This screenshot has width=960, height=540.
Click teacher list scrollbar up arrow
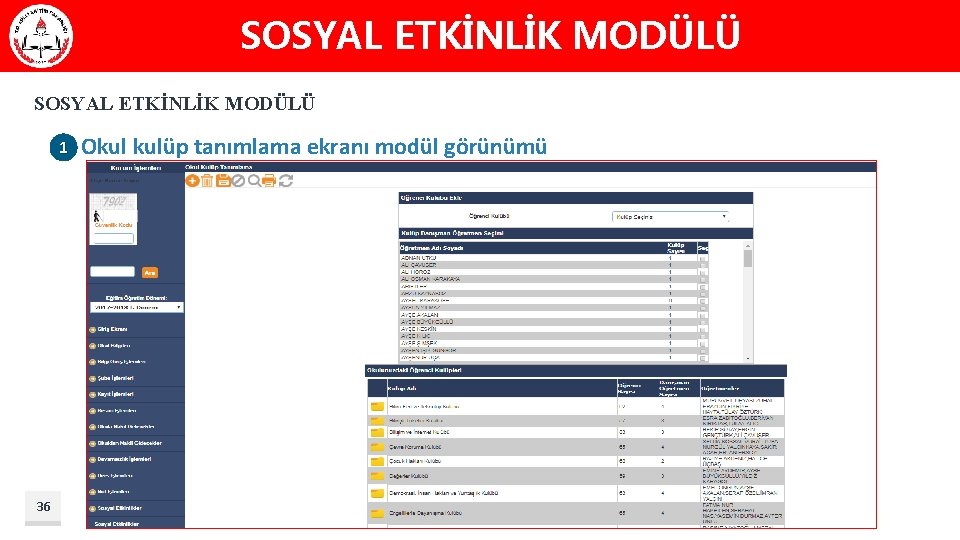tap(748, 246)
